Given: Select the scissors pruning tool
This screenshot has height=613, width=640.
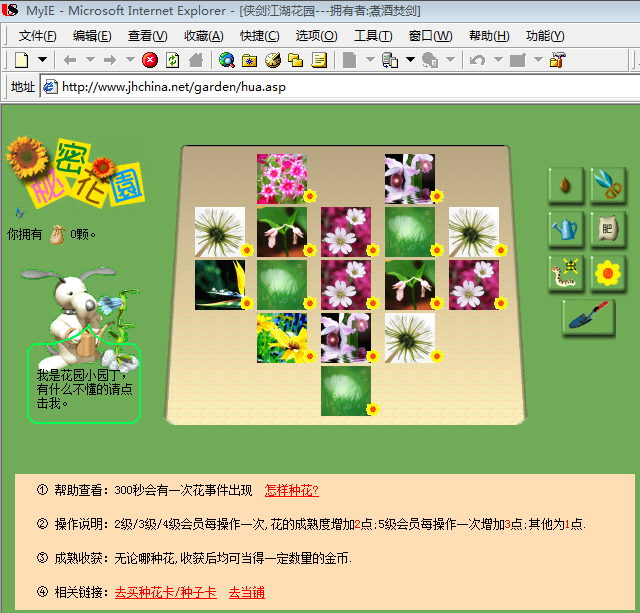Looking at the screenshot, I should (x=608, y=185).
